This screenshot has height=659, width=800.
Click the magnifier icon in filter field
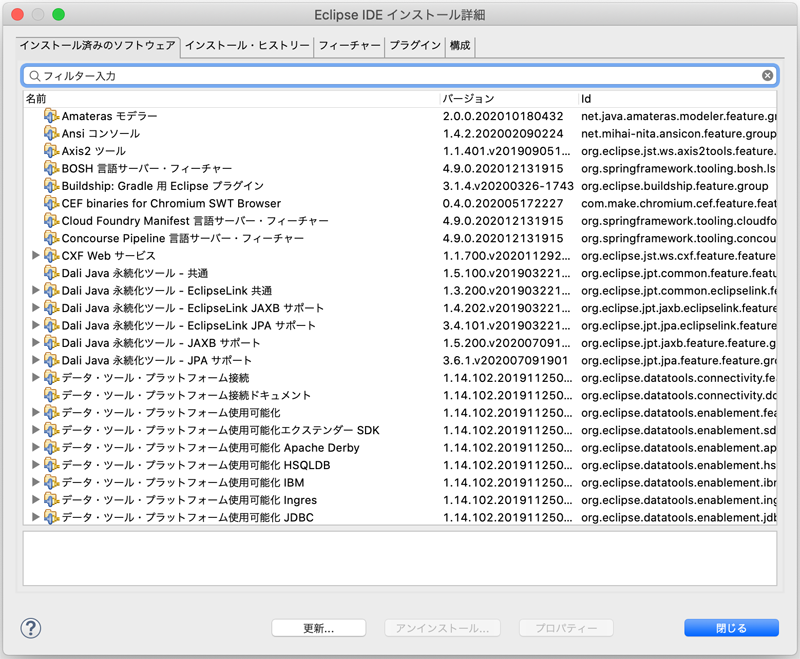click(34, 76)
